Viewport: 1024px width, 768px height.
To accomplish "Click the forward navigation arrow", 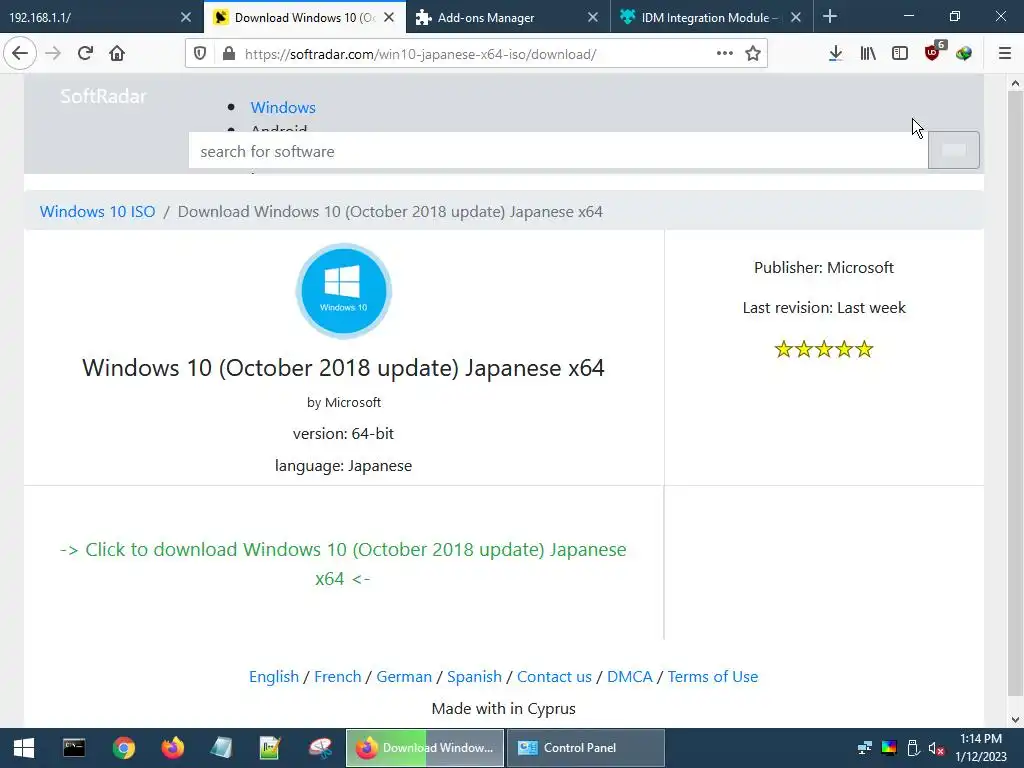I will [x=53, y=54].
